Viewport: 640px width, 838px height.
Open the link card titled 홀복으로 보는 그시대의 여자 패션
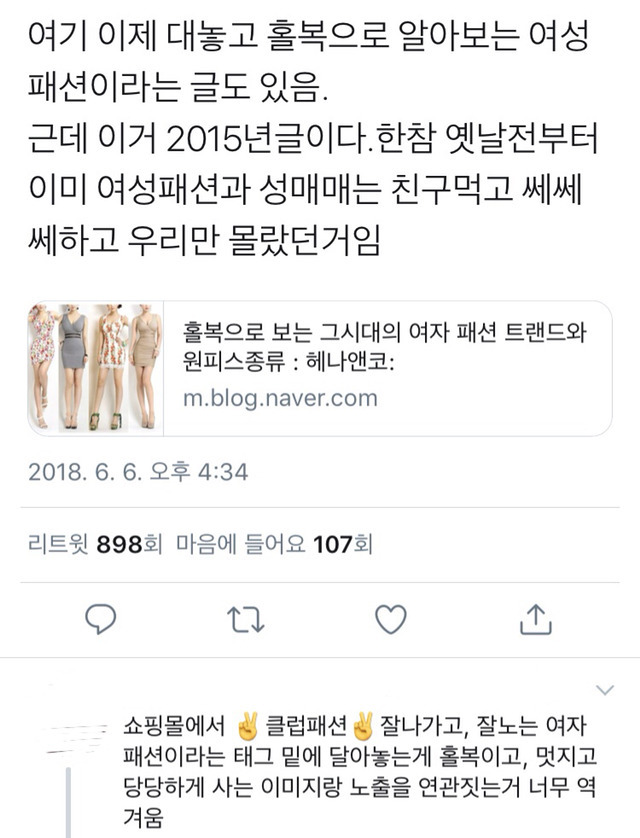click(319, 368)
